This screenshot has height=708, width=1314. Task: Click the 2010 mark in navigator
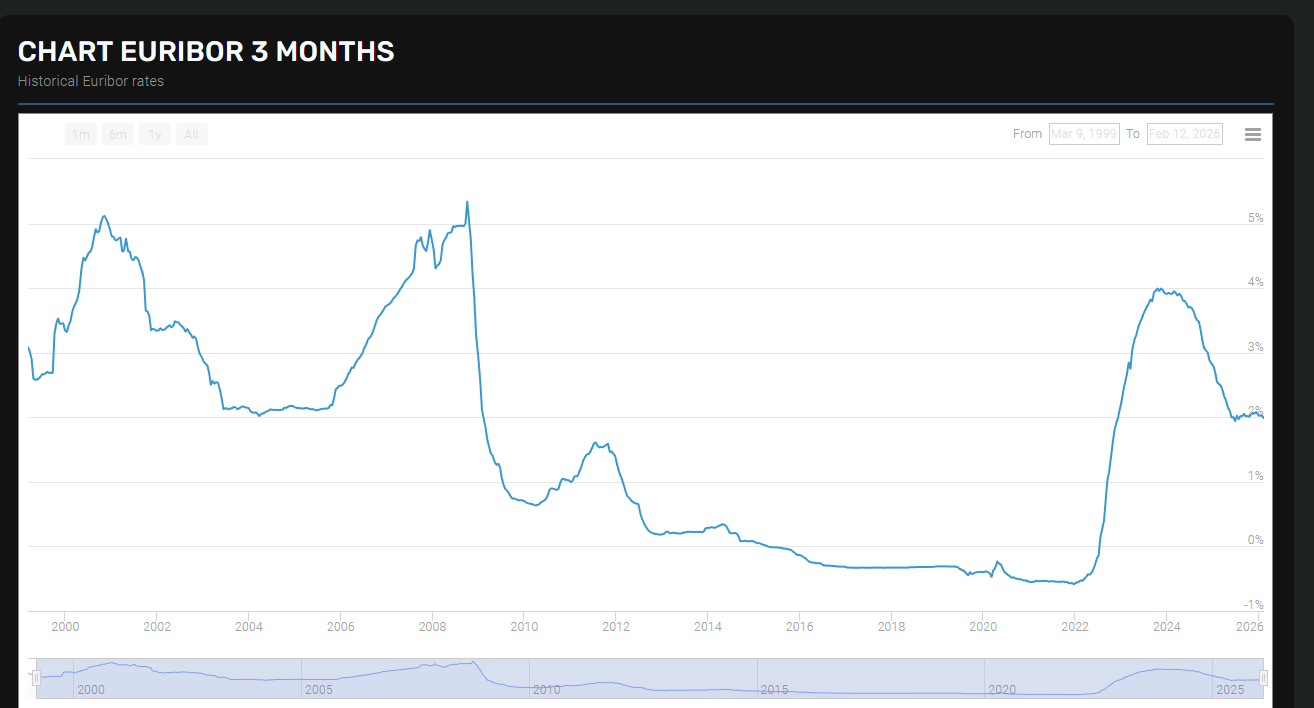(x=546, y=690)
